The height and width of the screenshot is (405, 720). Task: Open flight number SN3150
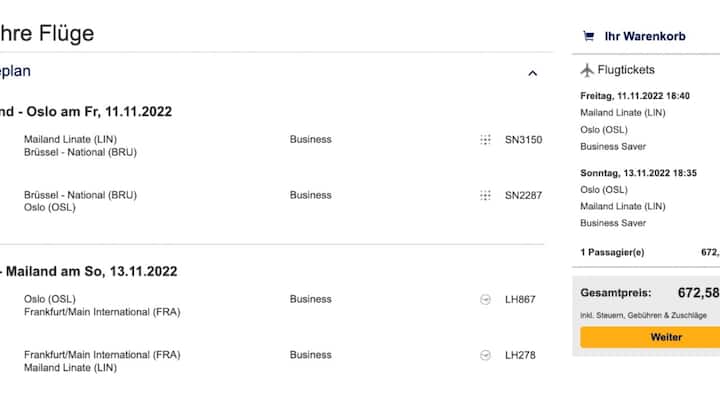[x=523, y=140]
